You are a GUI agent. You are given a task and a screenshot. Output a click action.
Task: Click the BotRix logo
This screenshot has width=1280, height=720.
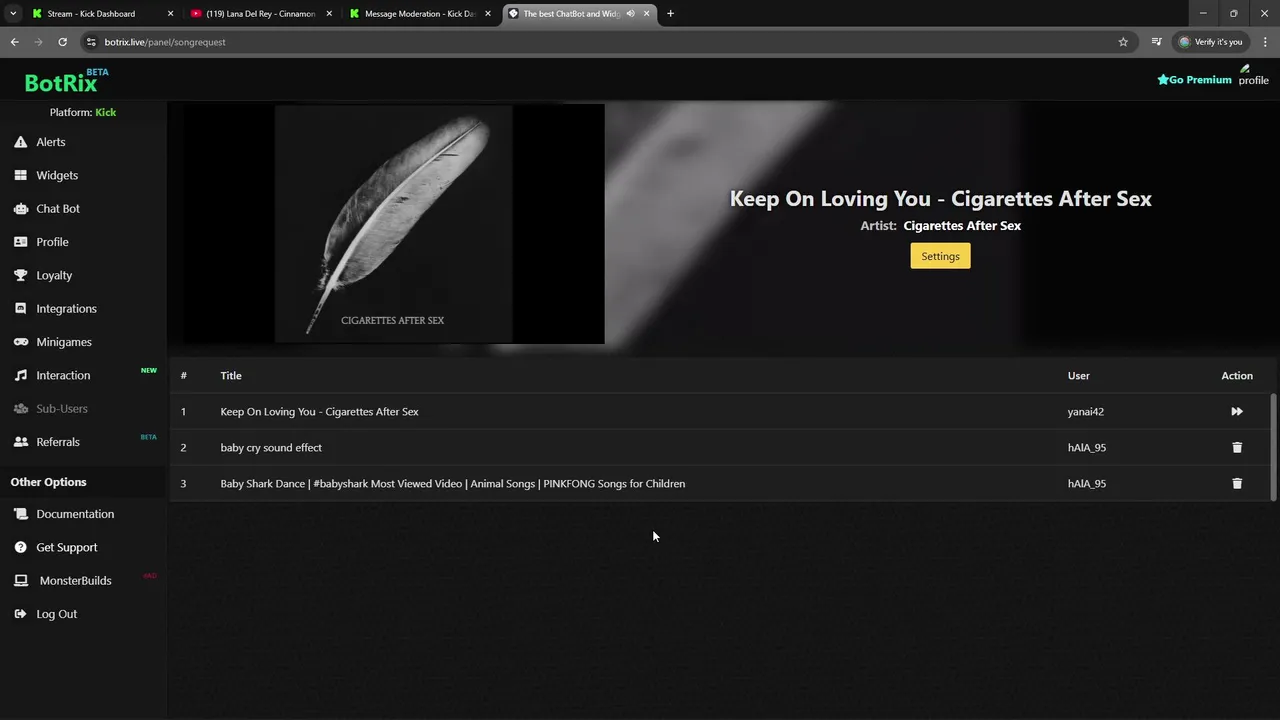tap(66, 81)
